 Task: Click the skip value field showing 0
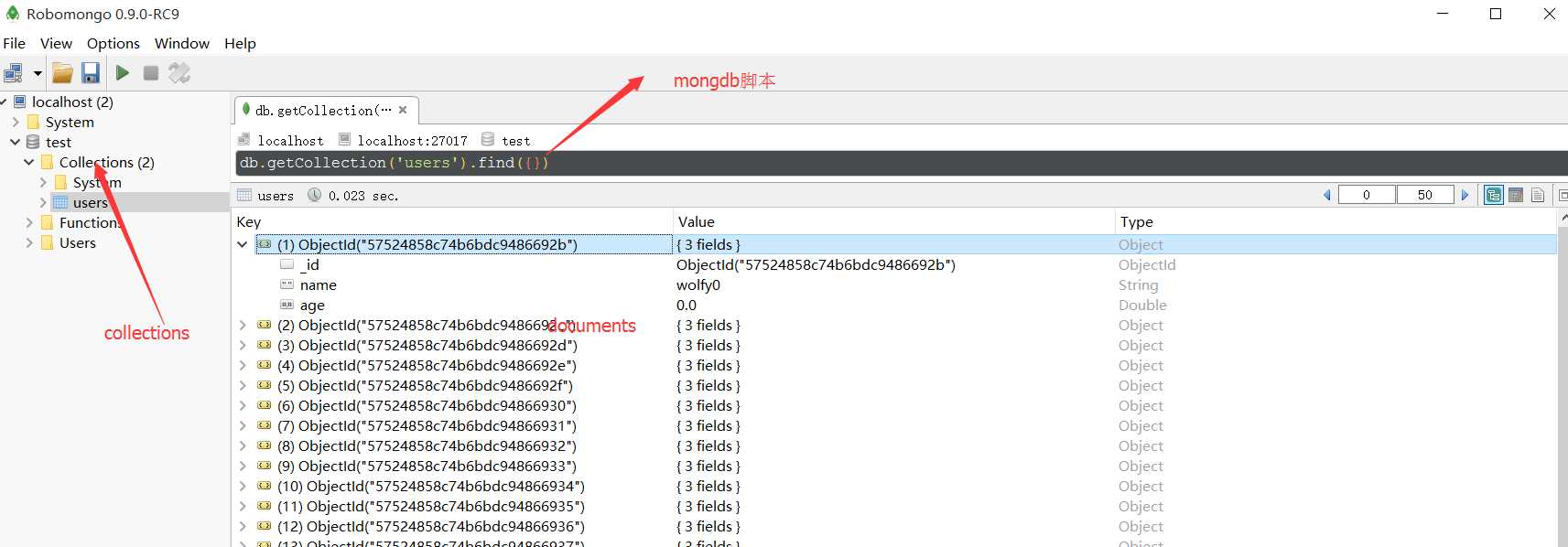pyautogui.click(x=1367, y=195)
